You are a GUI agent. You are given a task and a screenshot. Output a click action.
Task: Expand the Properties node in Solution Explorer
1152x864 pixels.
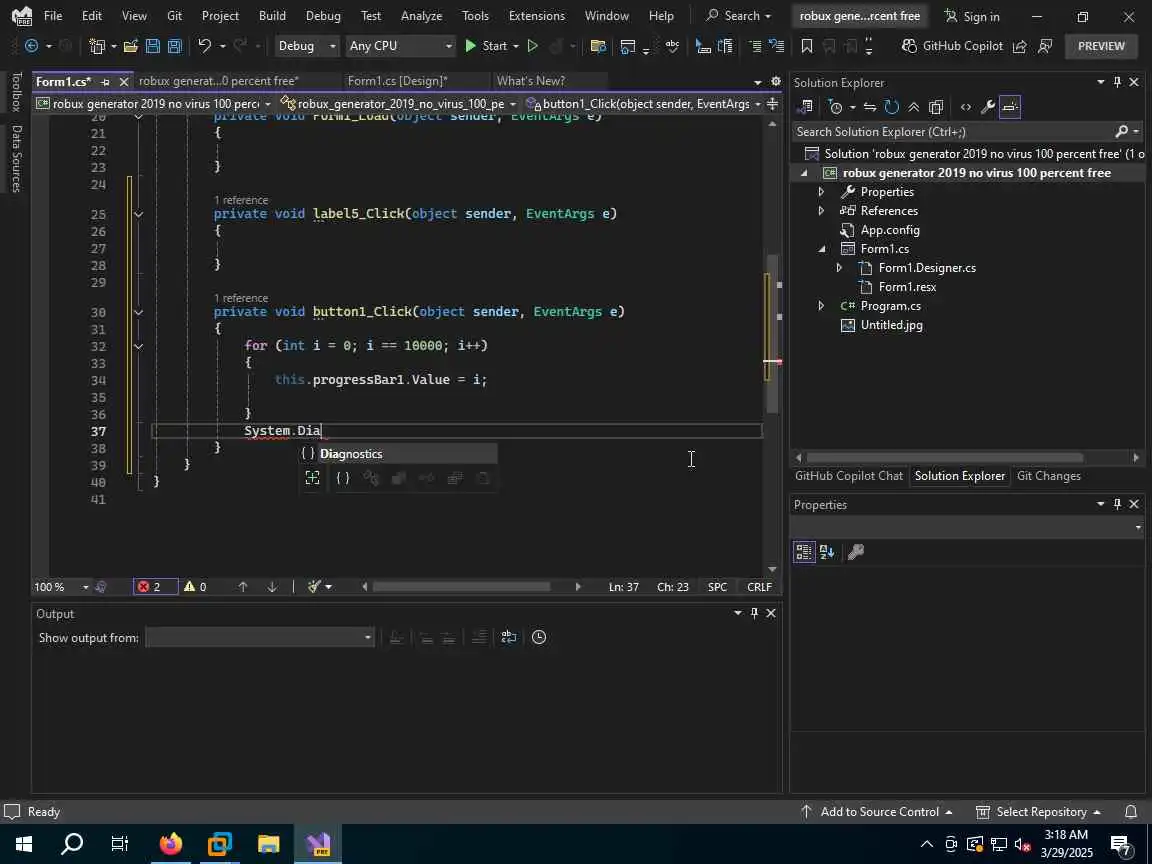(821, 192)
